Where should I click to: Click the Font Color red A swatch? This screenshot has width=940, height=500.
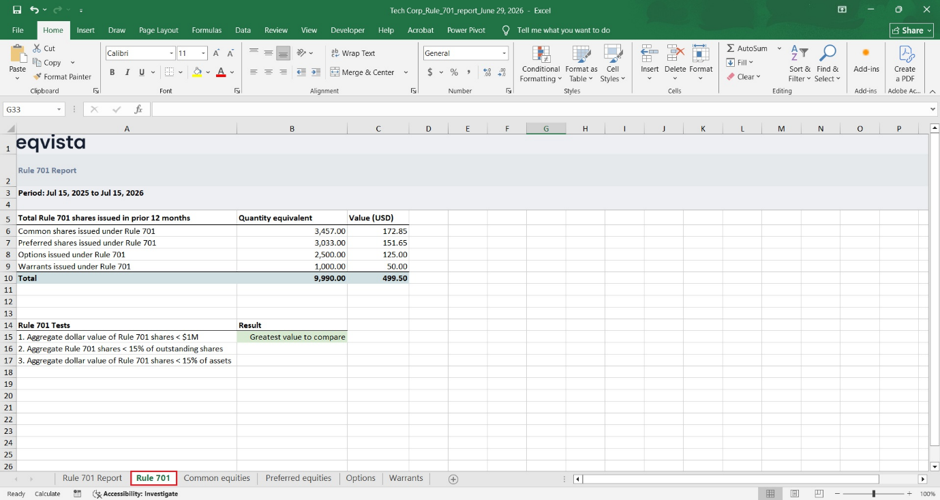pos(221,72)
